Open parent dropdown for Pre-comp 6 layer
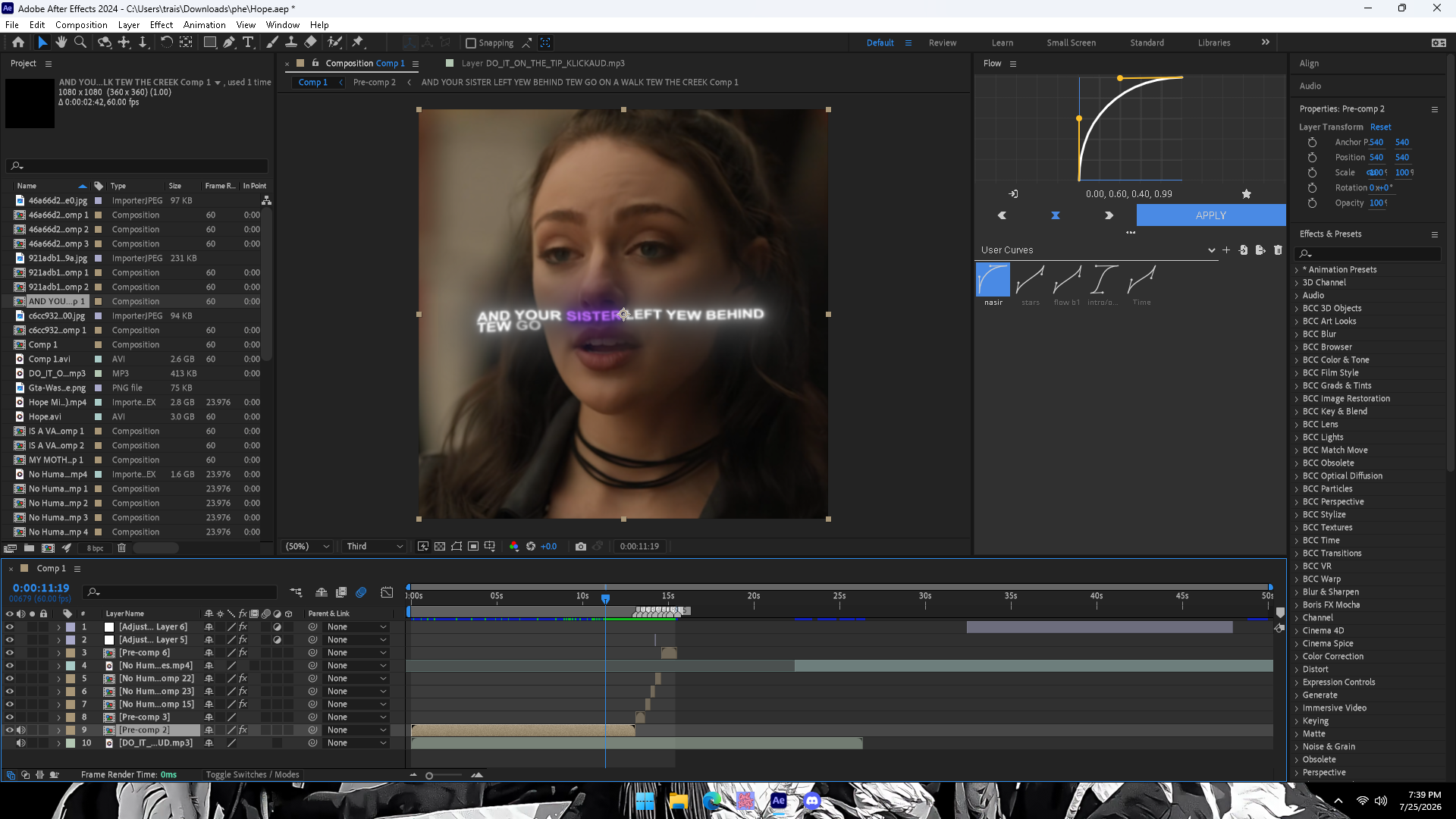Image resolution: width=1456 pixels, height=819 pixels. (x=357, y=653)
